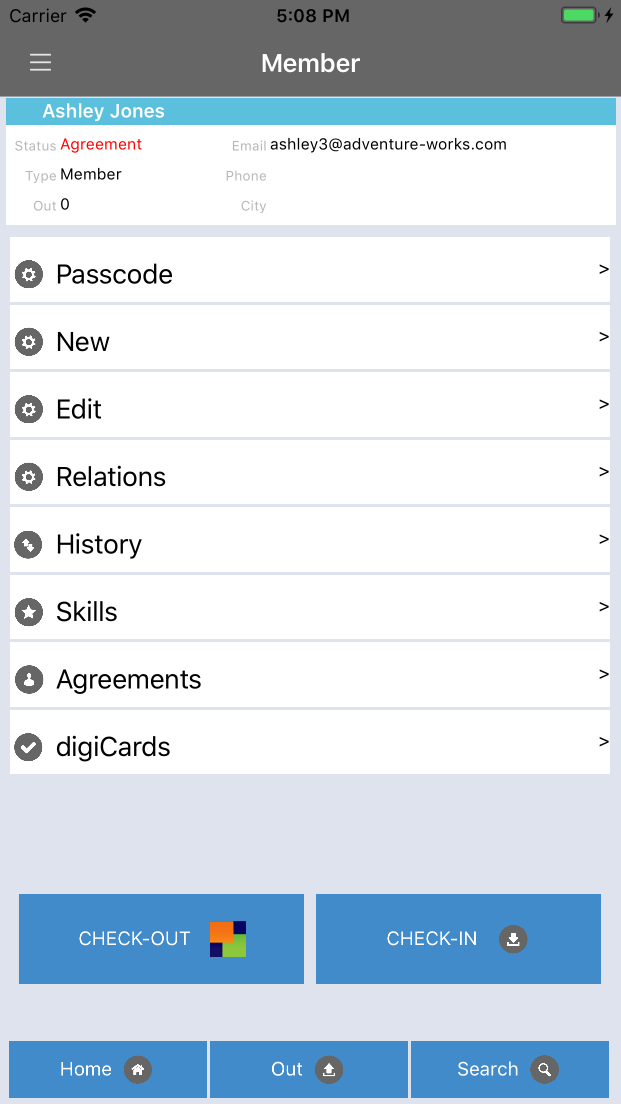The width and height of the screenshot is (621, 1104).
Task: Click the checkmark icon beside digiCards
Action: coord(29,747)
